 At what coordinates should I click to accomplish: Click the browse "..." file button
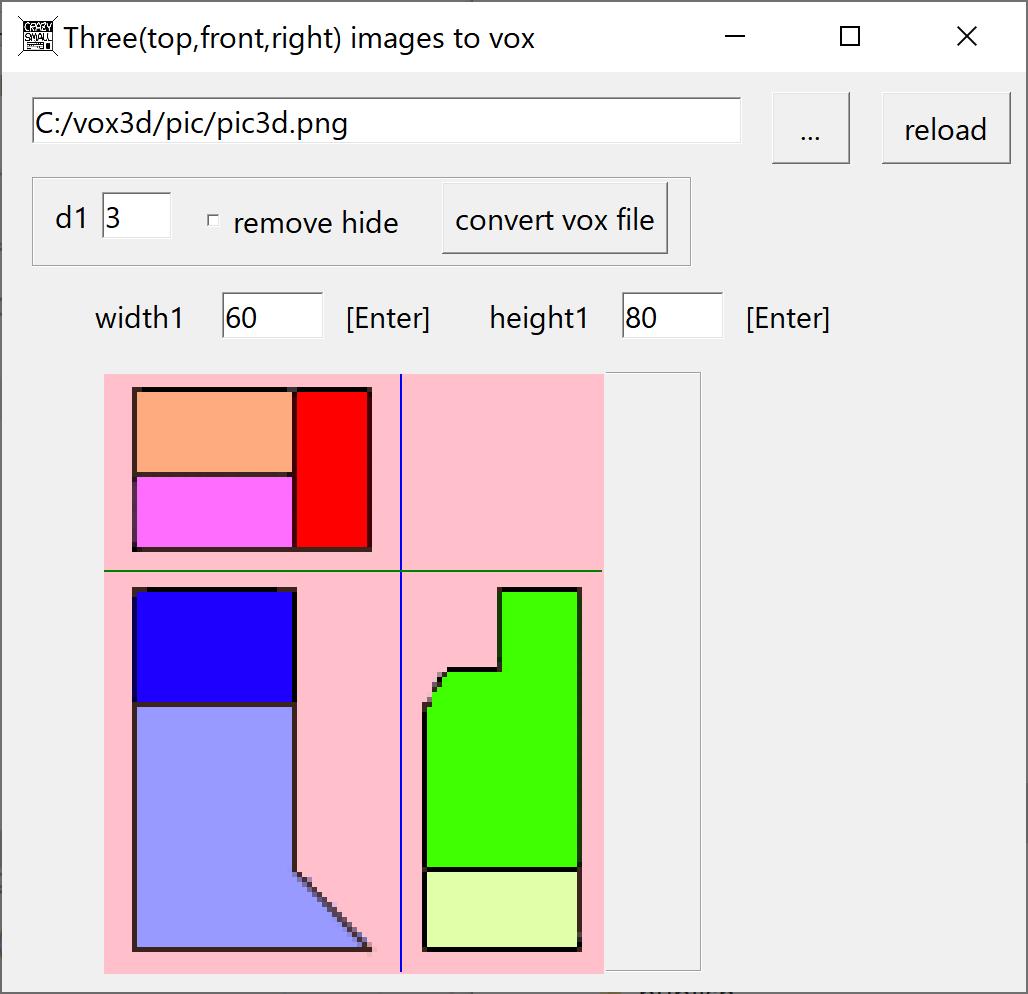(810, 128)
